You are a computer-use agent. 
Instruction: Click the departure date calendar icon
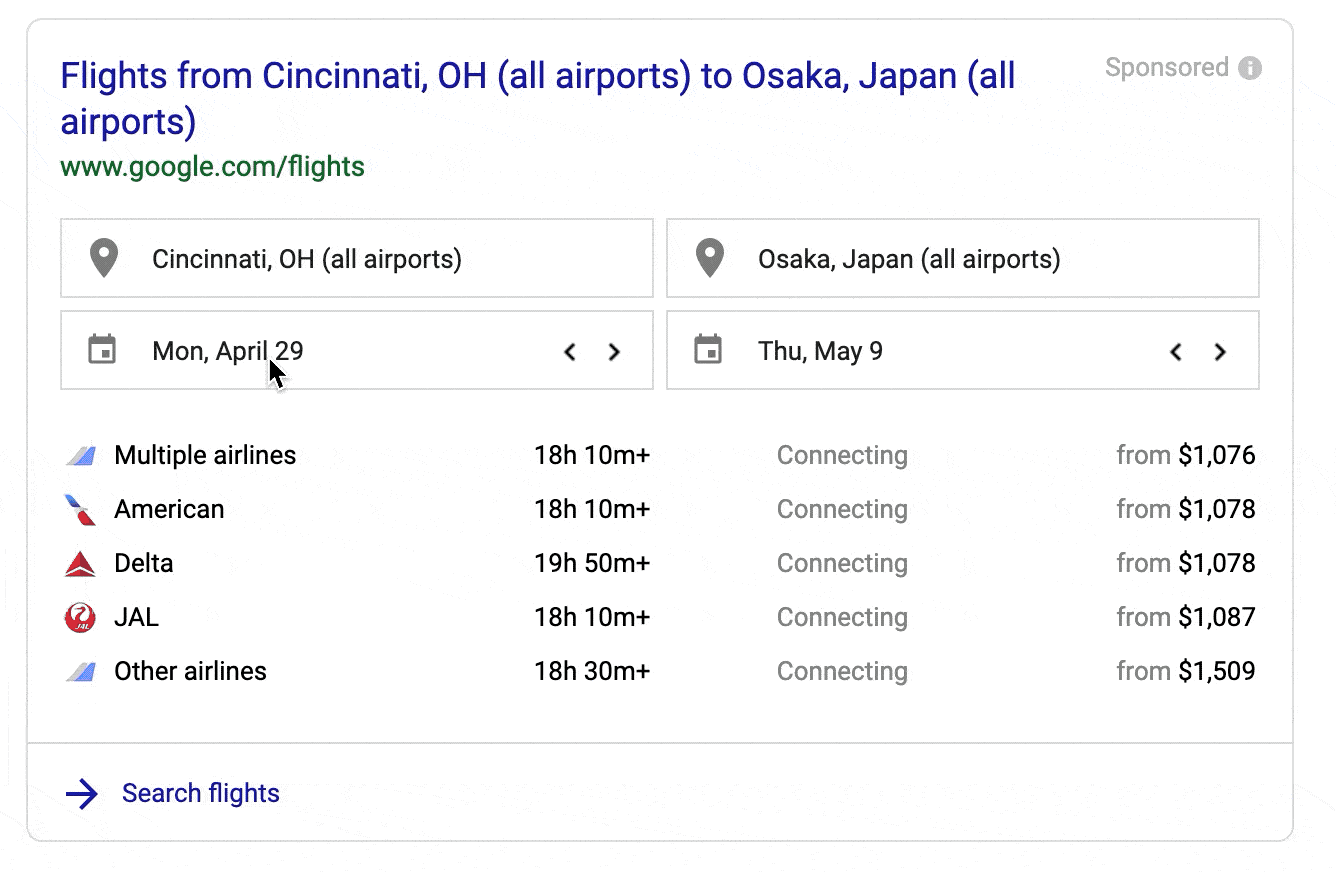(x=103, y=351)
